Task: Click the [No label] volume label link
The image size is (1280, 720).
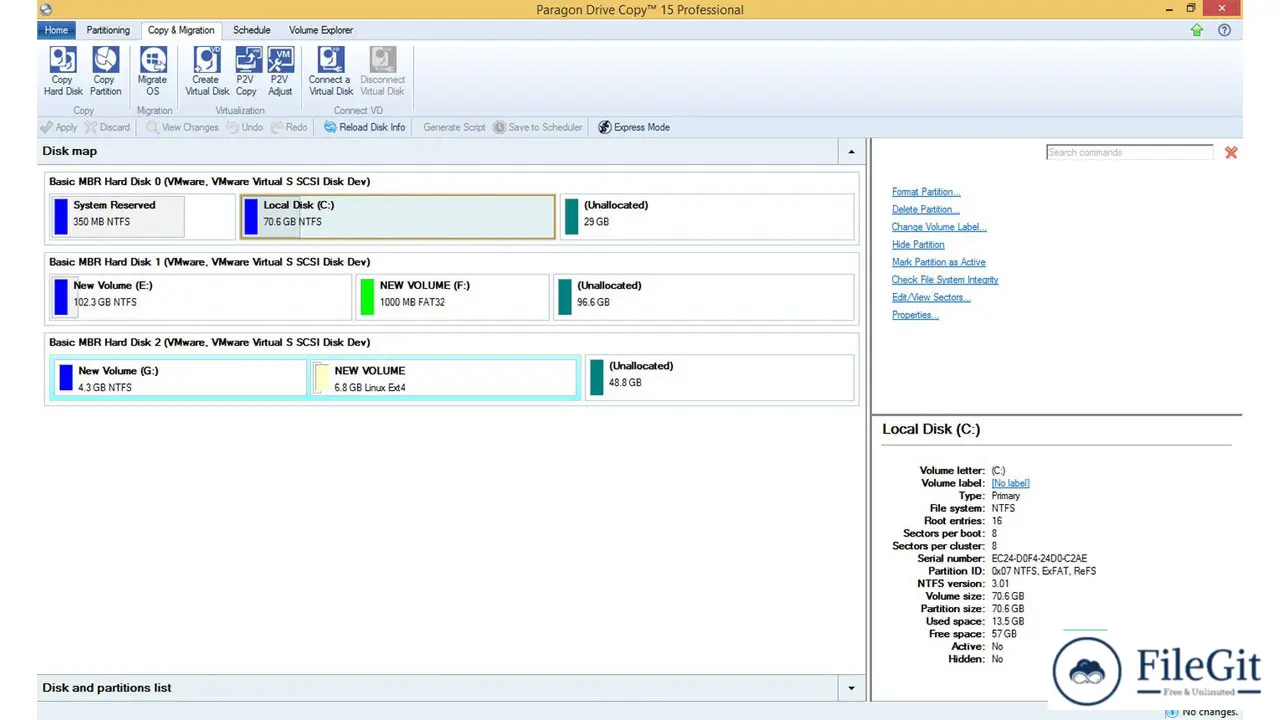Action: pos(1010,483)
